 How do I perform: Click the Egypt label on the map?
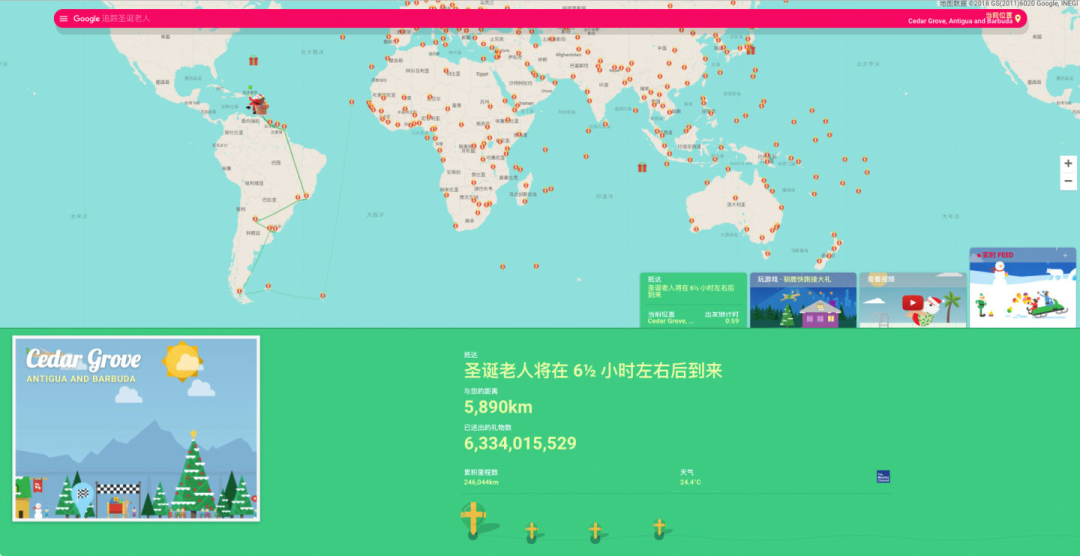point(482,74)
